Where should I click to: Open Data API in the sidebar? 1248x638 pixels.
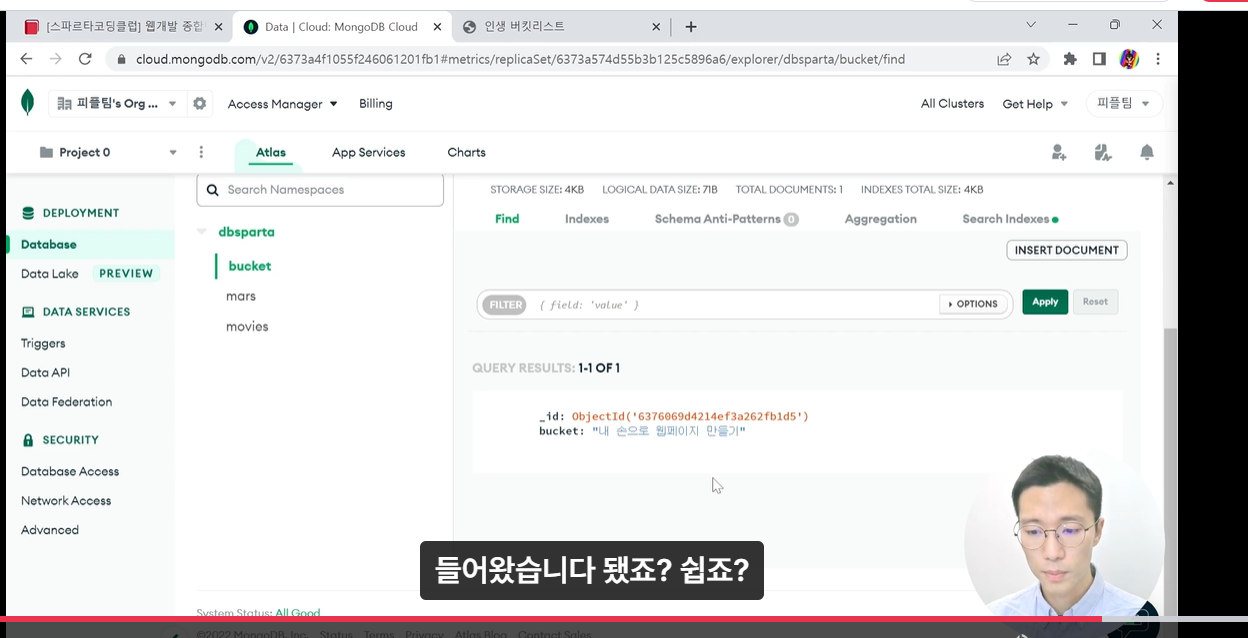click(45, 373)
